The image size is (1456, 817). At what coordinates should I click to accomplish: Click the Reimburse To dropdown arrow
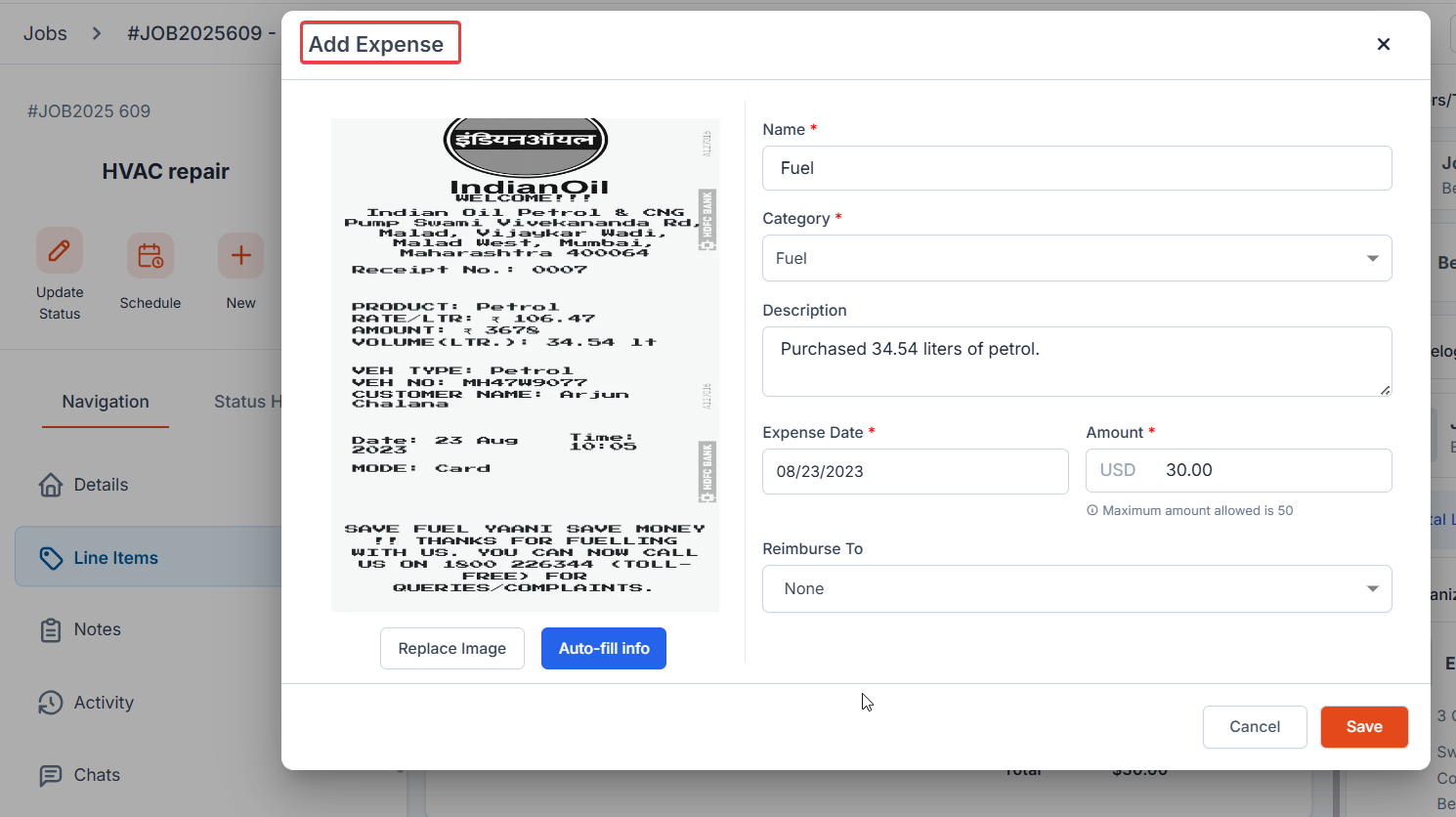[x=1372, y=588]
